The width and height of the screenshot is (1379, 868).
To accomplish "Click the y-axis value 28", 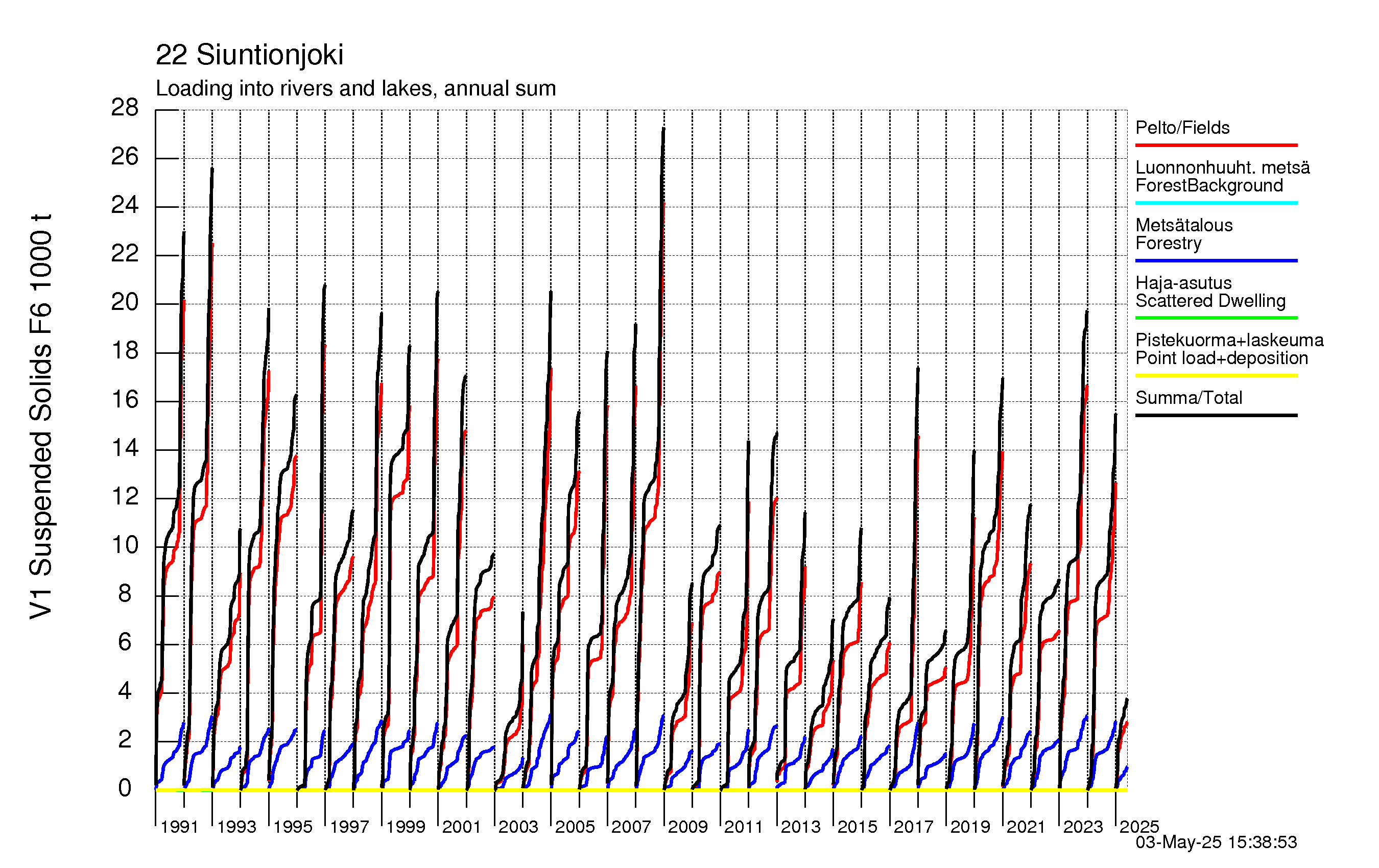I will click(125, 108).
